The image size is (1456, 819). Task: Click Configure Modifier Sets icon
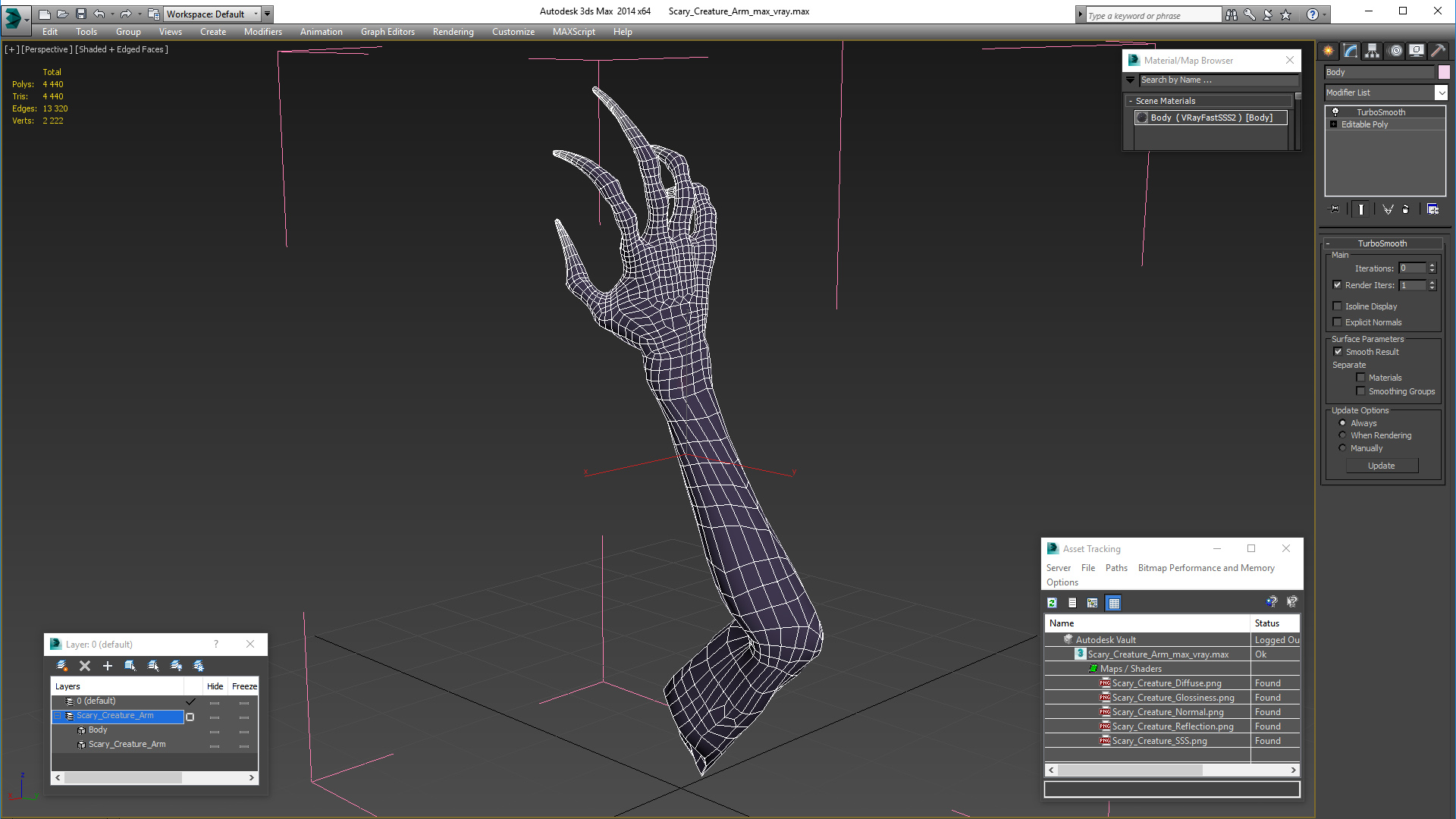click(1432, 209)
